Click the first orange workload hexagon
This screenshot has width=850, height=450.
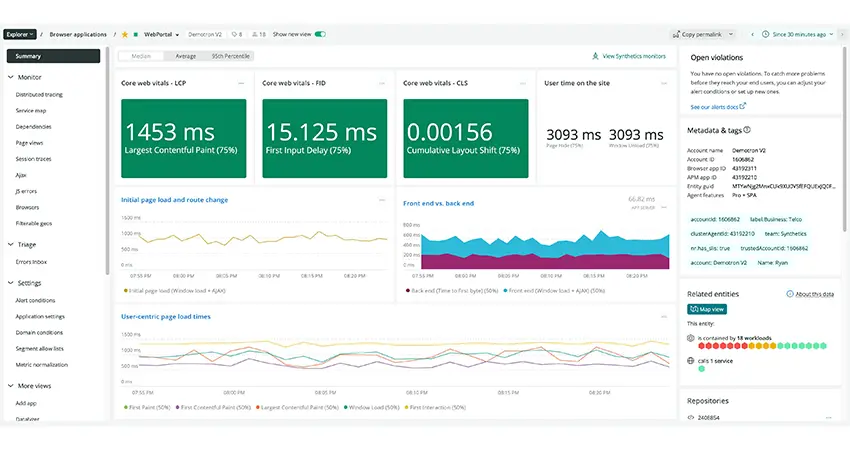coord(751,345)
